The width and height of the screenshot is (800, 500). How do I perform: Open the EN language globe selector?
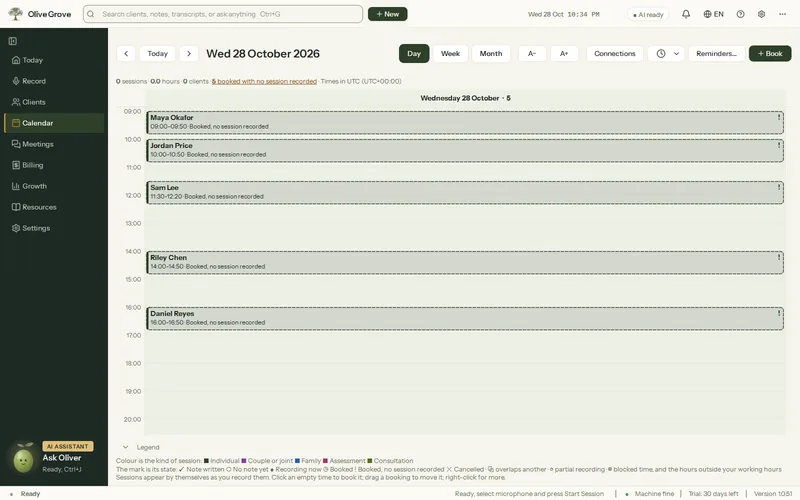pyautogui.click(x=713, y=14)
